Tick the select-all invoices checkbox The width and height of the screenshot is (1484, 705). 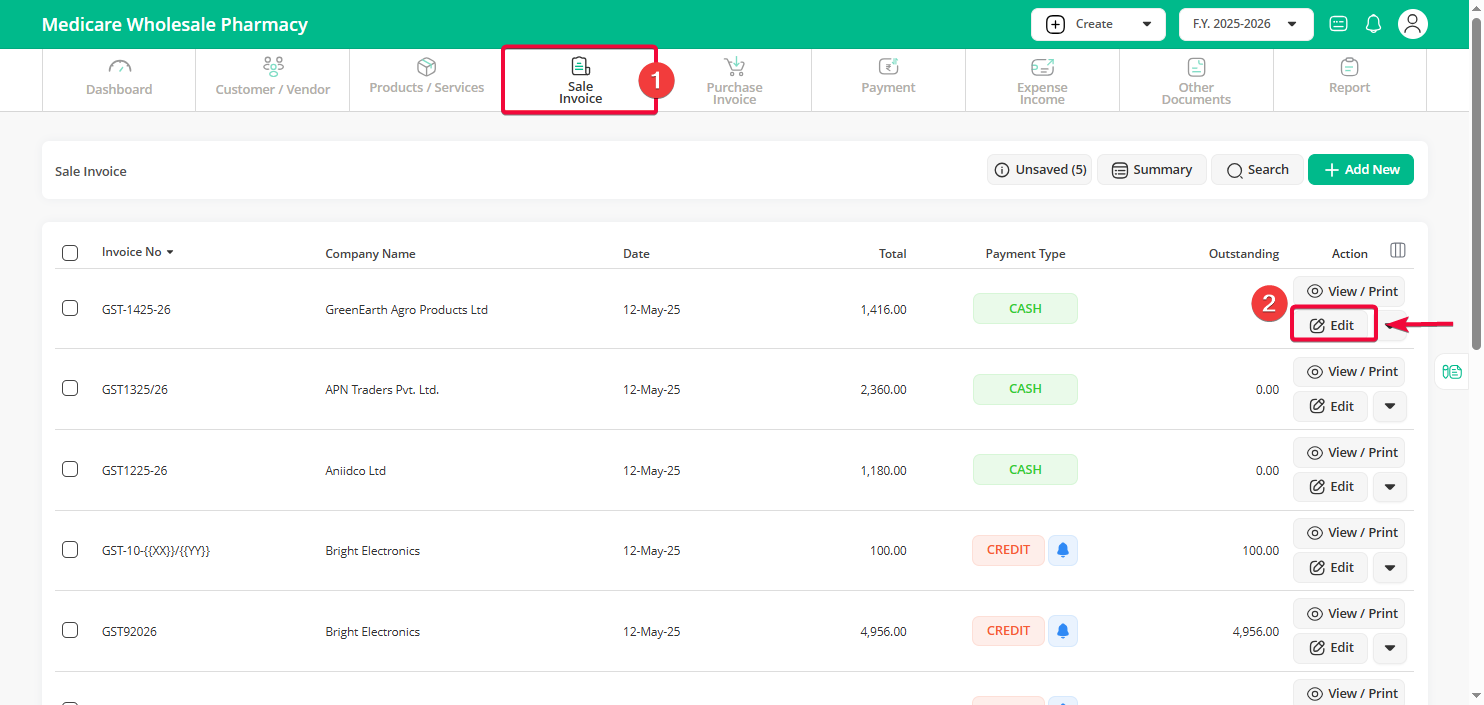pyautogui.click(x=70, y=253)
